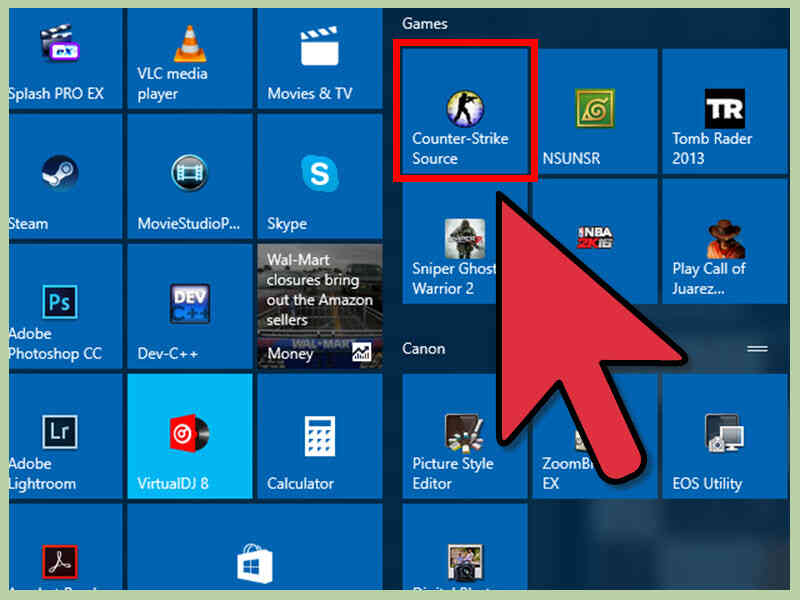The image size is (800, 600).
Task: Open the Calculator tile
Action: (320, 436)
